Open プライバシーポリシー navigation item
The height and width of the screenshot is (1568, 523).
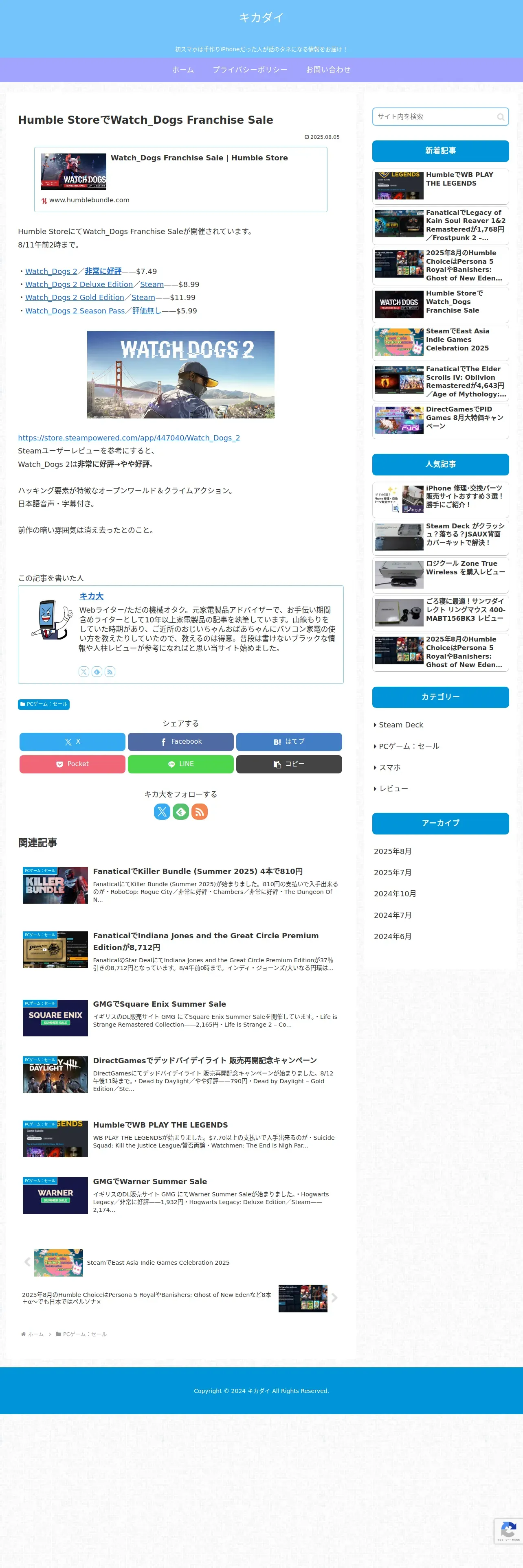tap(250, 70)
